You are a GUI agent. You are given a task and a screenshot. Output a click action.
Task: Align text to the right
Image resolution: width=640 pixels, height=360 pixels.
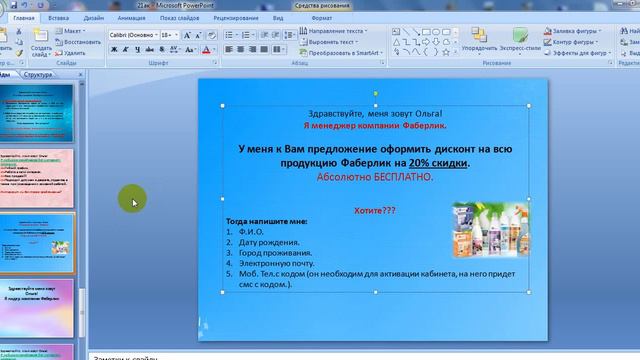click(x=253, y=49)
